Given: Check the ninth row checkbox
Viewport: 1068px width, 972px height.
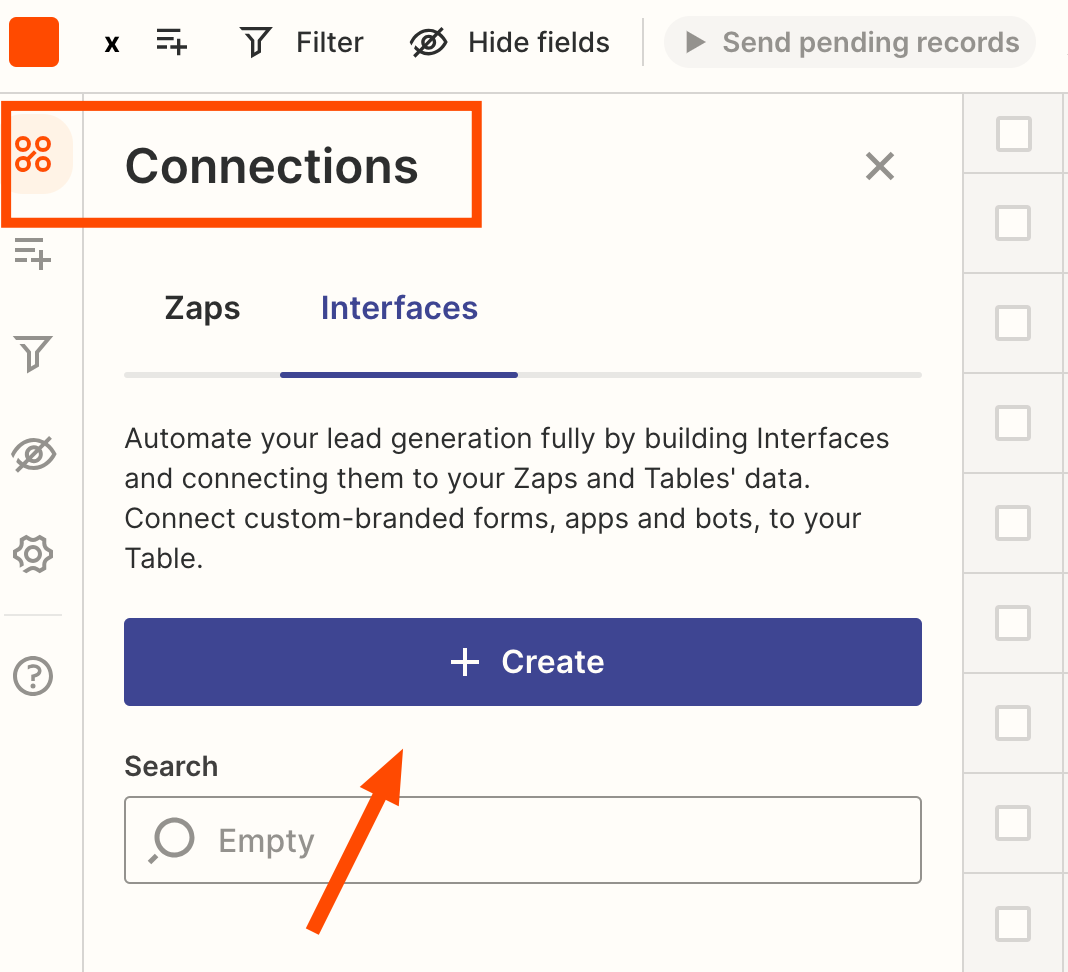Looking at the screenshot, I should (x=1013, y=924).
